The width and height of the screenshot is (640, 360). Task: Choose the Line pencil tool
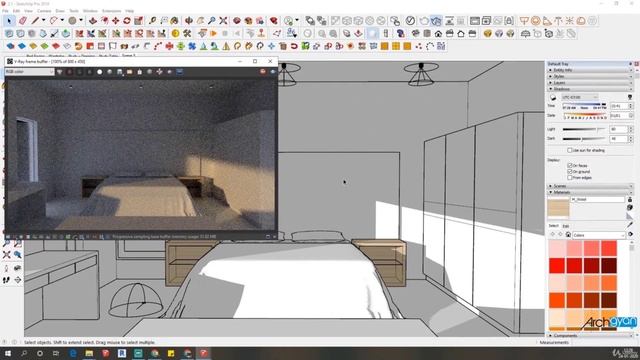(36, 20)
